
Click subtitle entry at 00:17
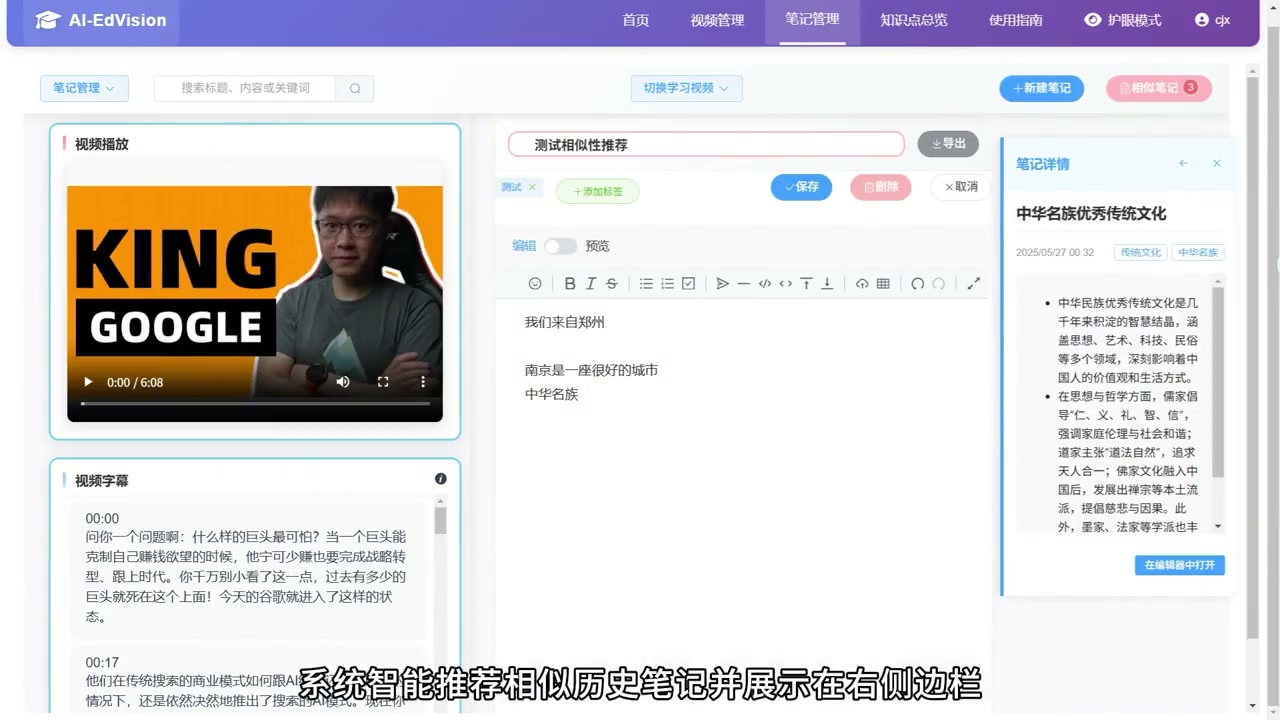click(x=249, y=678)
